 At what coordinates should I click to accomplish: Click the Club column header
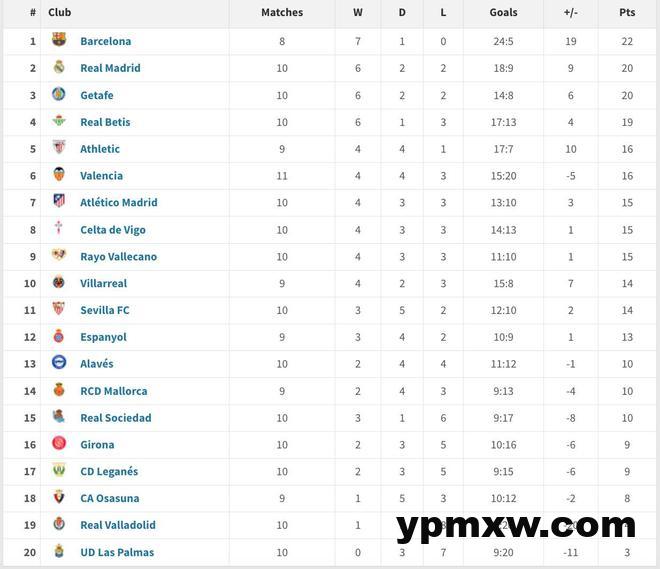click(60, 13)
